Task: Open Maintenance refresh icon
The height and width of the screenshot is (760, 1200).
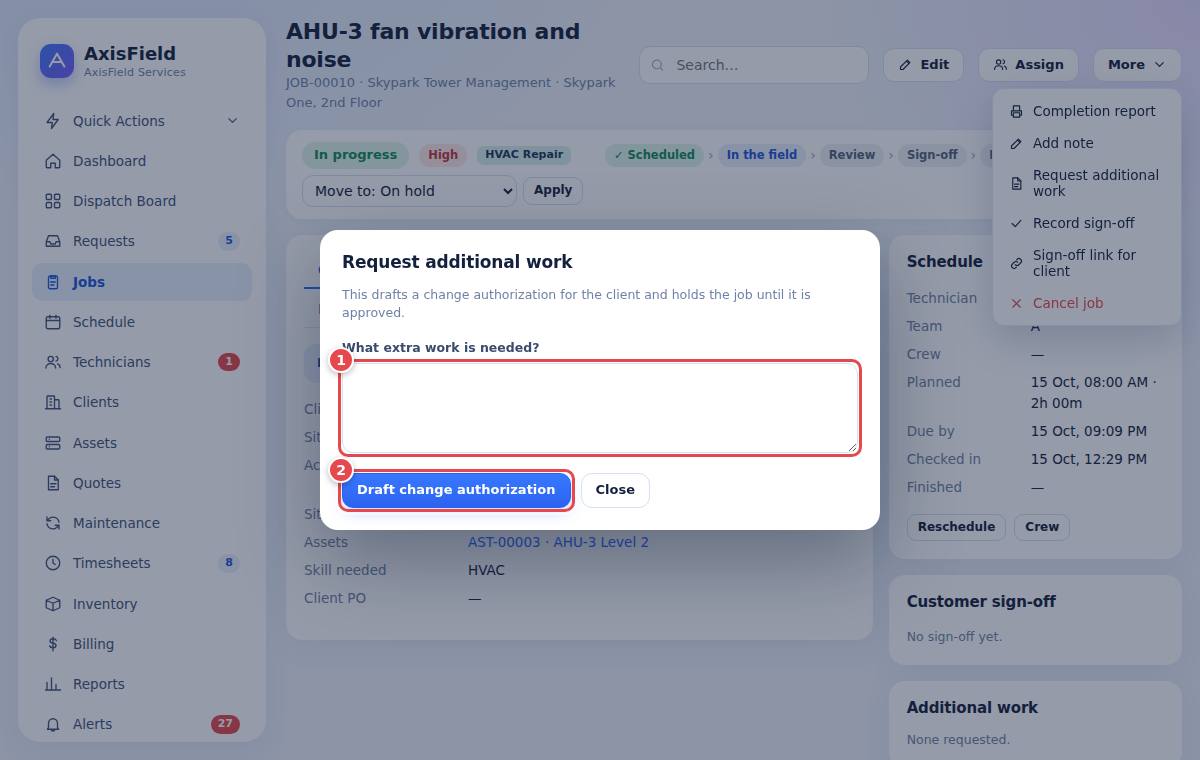Action: coord(53,523)
